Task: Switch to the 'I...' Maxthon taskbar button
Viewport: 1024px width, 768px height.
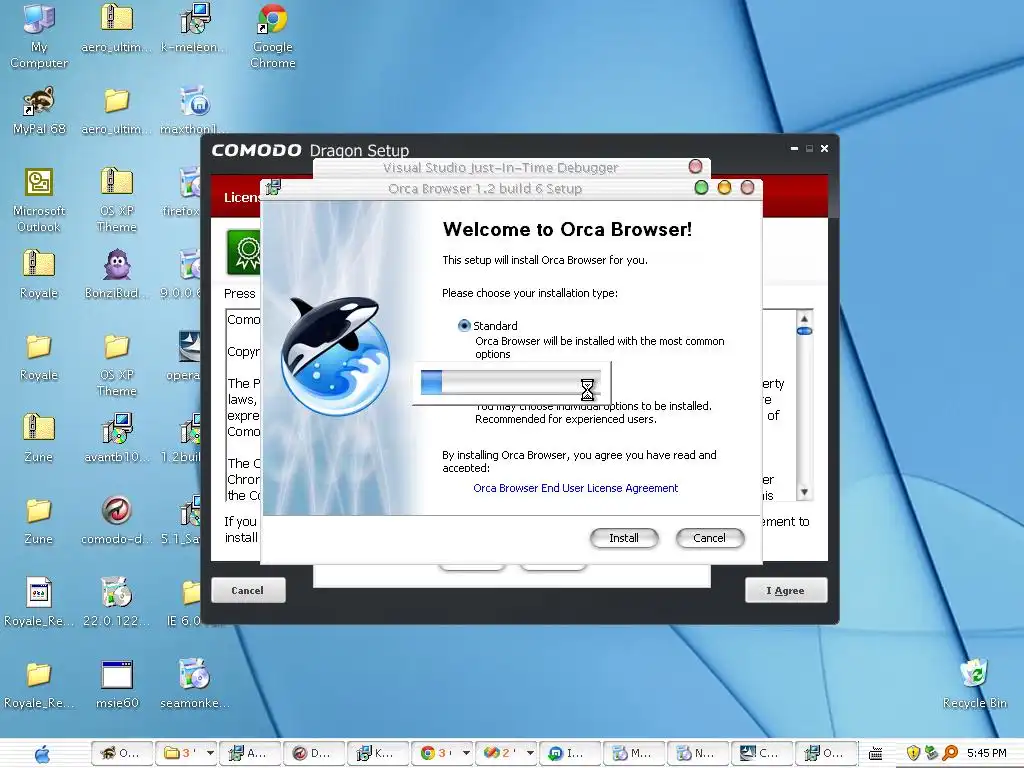Action: (568, 753)
